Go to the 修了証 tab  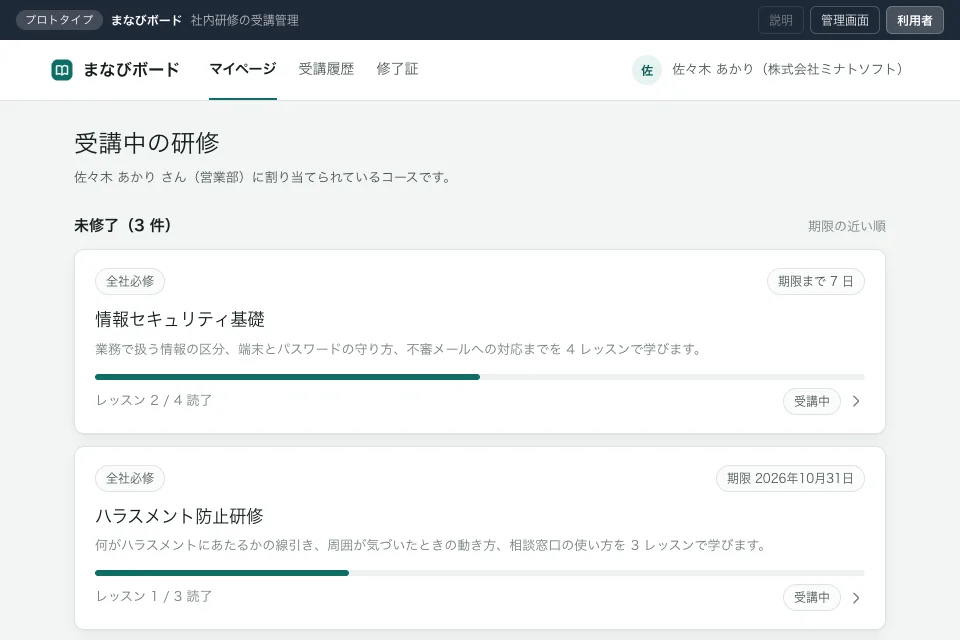397,69
